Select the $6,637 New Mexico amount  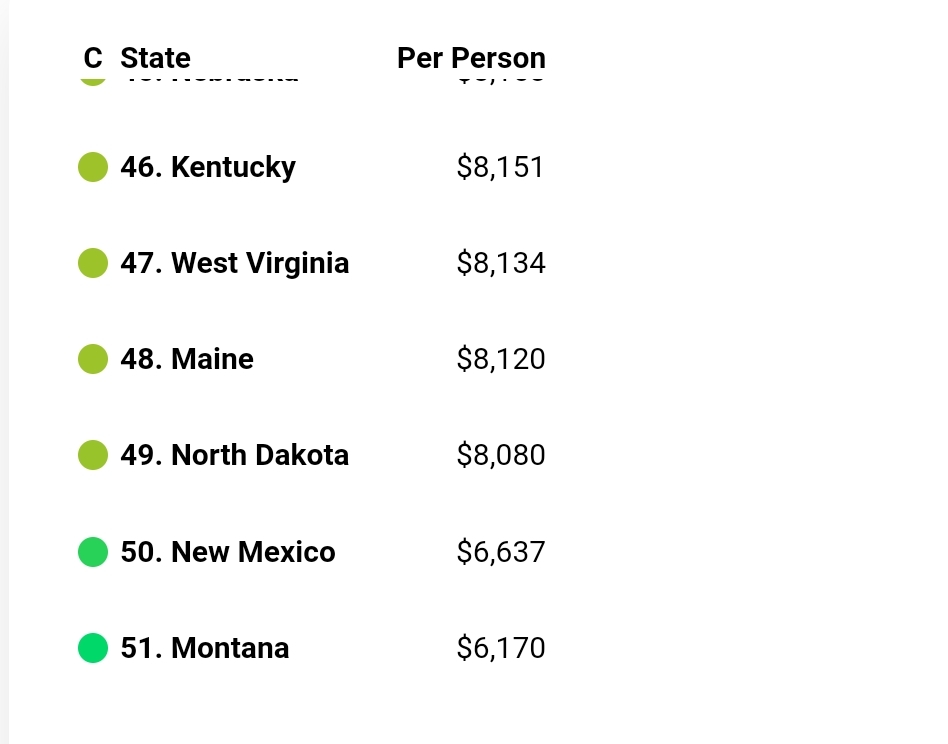(x=500, y=552)
